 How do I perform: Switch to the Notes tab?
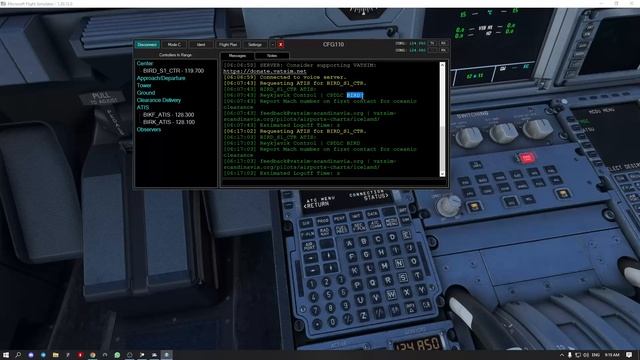click(x=272, y=56)
